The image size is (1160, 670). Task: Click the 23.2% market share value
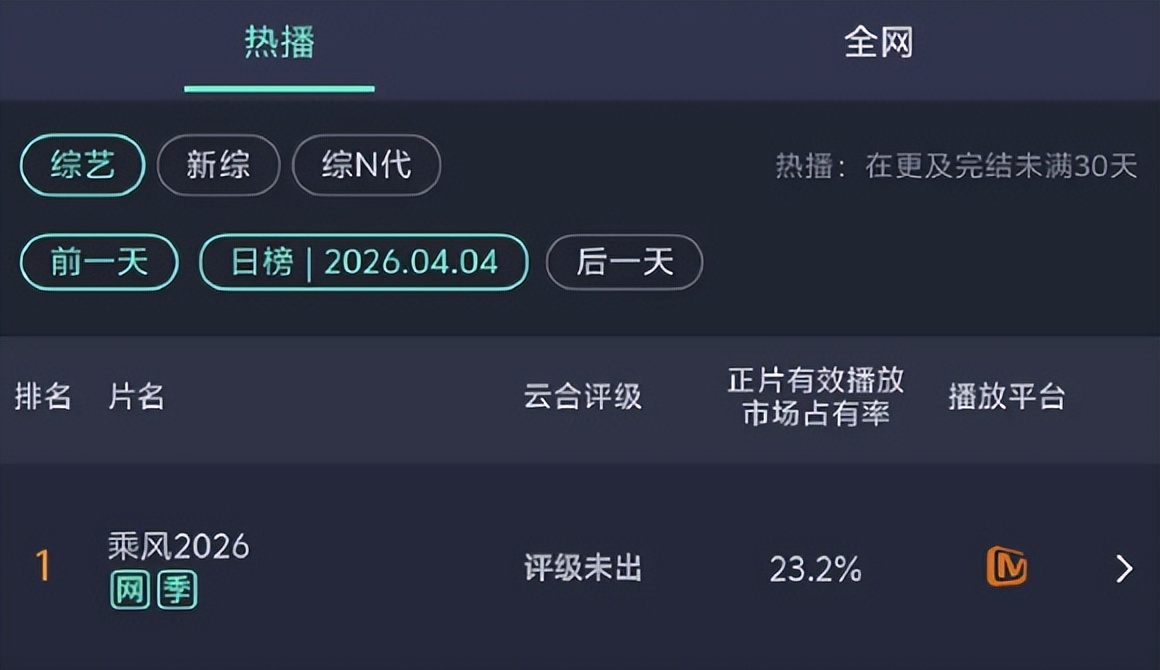point(815,569)
